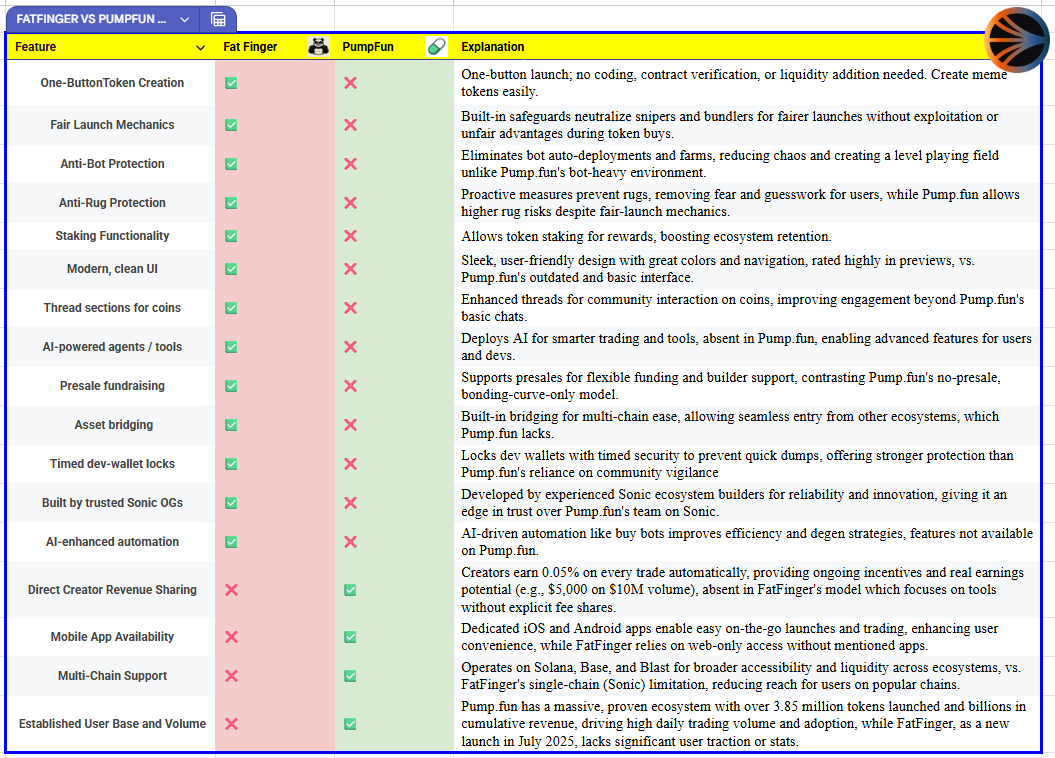Select the Asset bridging feature cell
The width and height of the screenshot is (1055, 758).
coord(112,425)
